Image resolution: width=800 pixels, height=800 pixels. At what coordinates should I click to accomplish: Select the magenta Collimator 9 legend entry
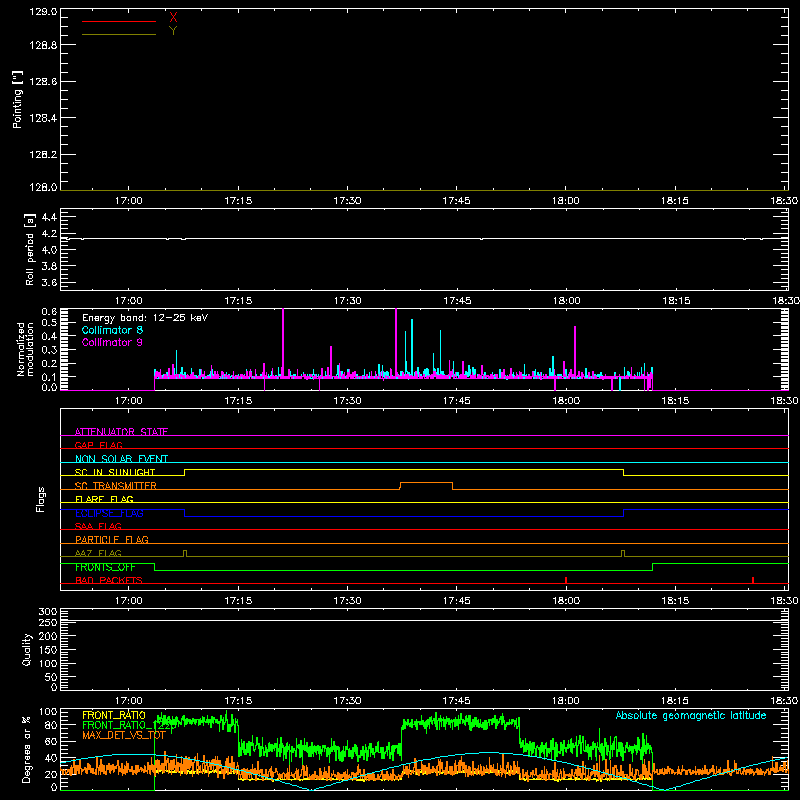(112, 342)
